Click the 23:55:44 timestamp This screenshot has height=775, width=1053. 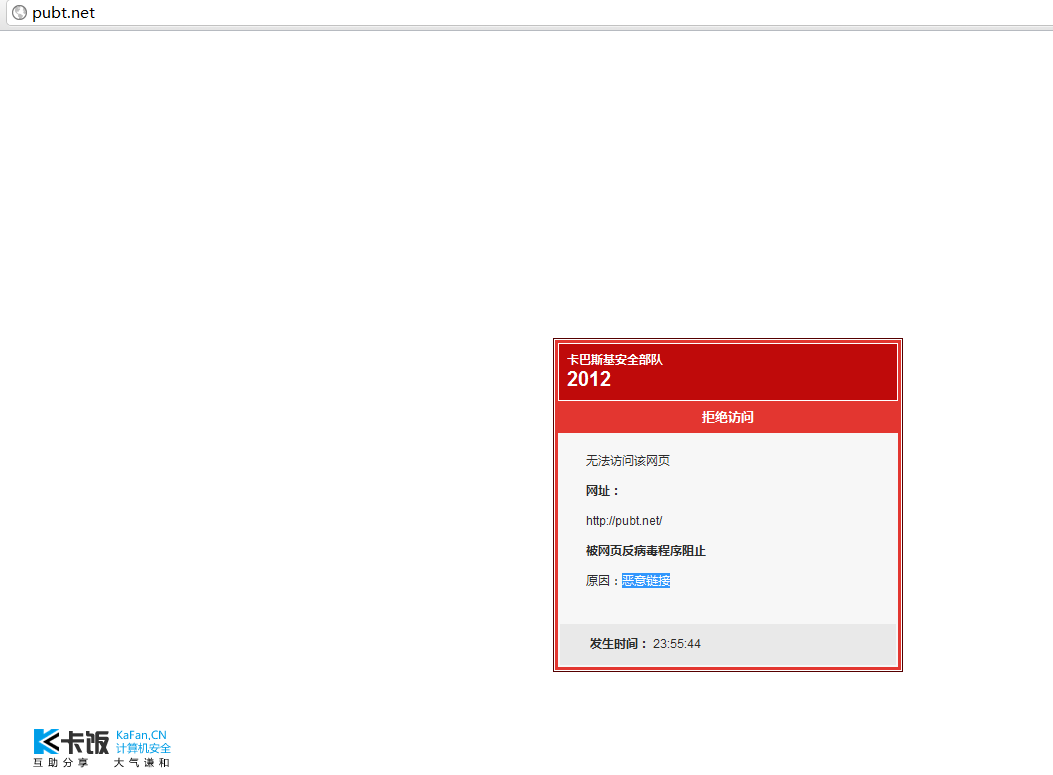pos(677,644)
